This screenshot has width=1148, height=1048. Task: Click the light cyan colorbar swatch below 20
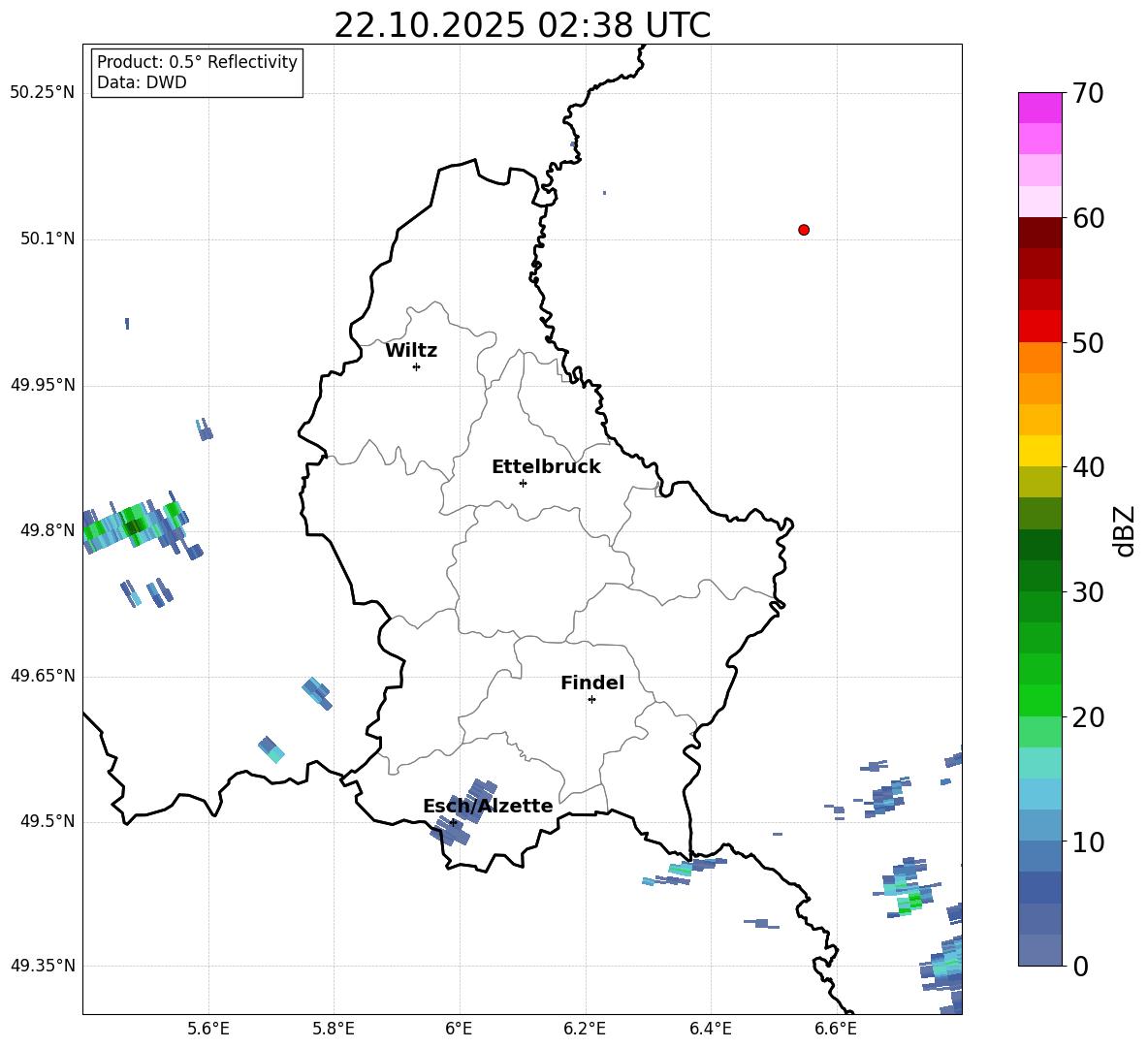click(1040, 763)
